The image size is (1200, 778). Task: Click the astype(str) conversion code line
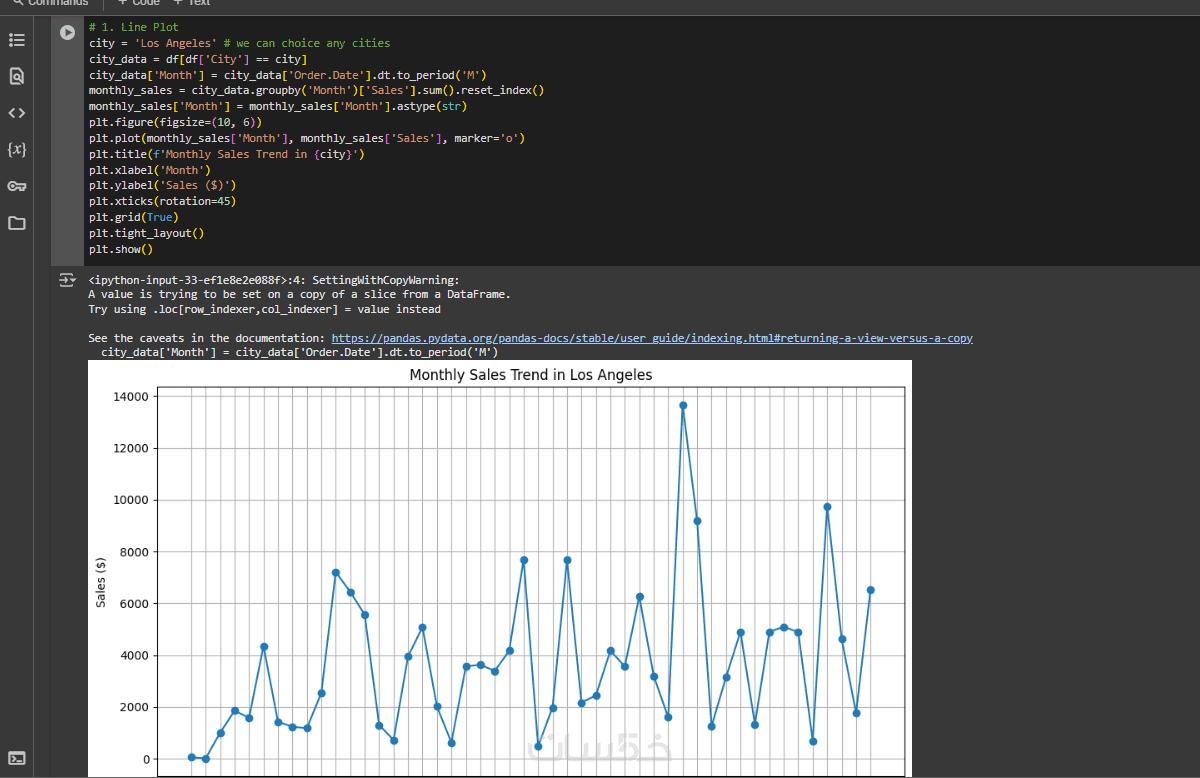tap(278, 106)
